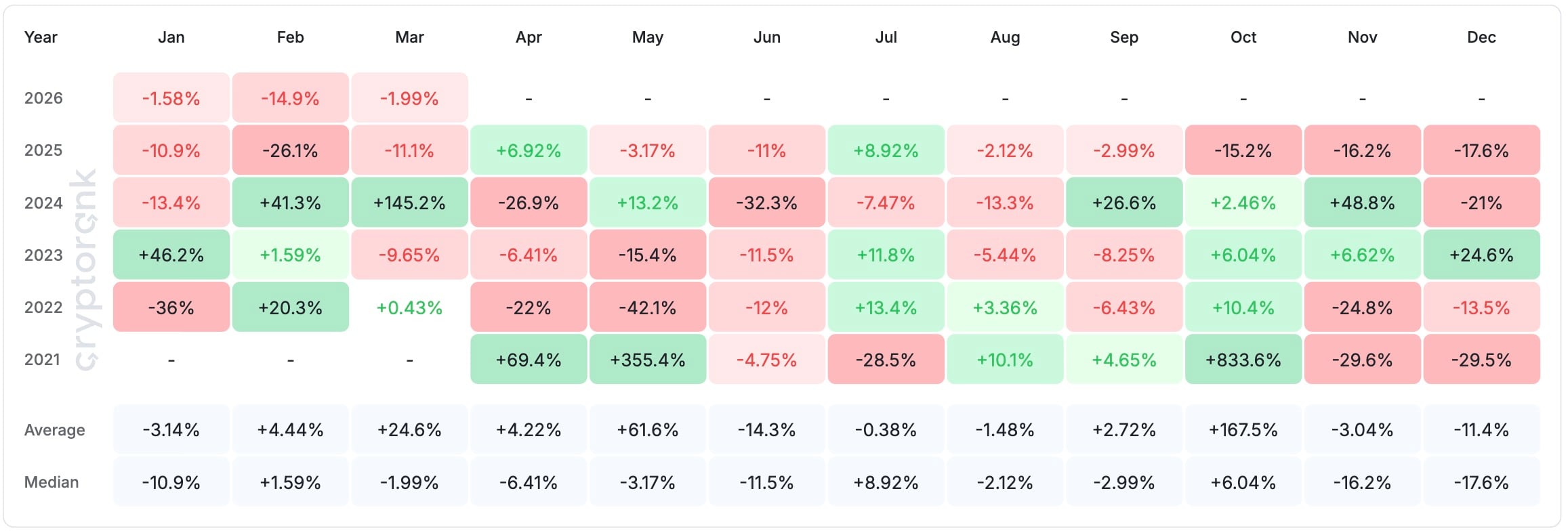Image resolution: width=1568 pixels, height=531 pixels.
Task: Click the Year column header
Action: (x=41, y=37)
